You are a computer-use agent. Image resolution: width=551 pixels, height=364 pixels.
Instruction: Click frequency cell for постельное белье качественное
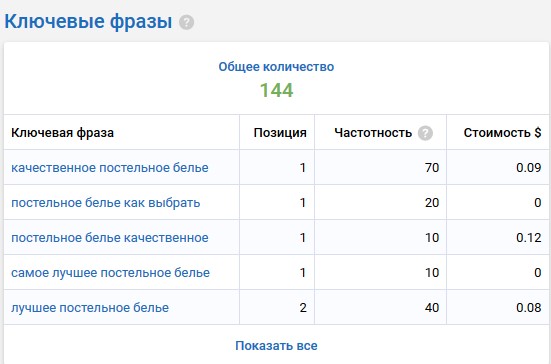(381, 238)
